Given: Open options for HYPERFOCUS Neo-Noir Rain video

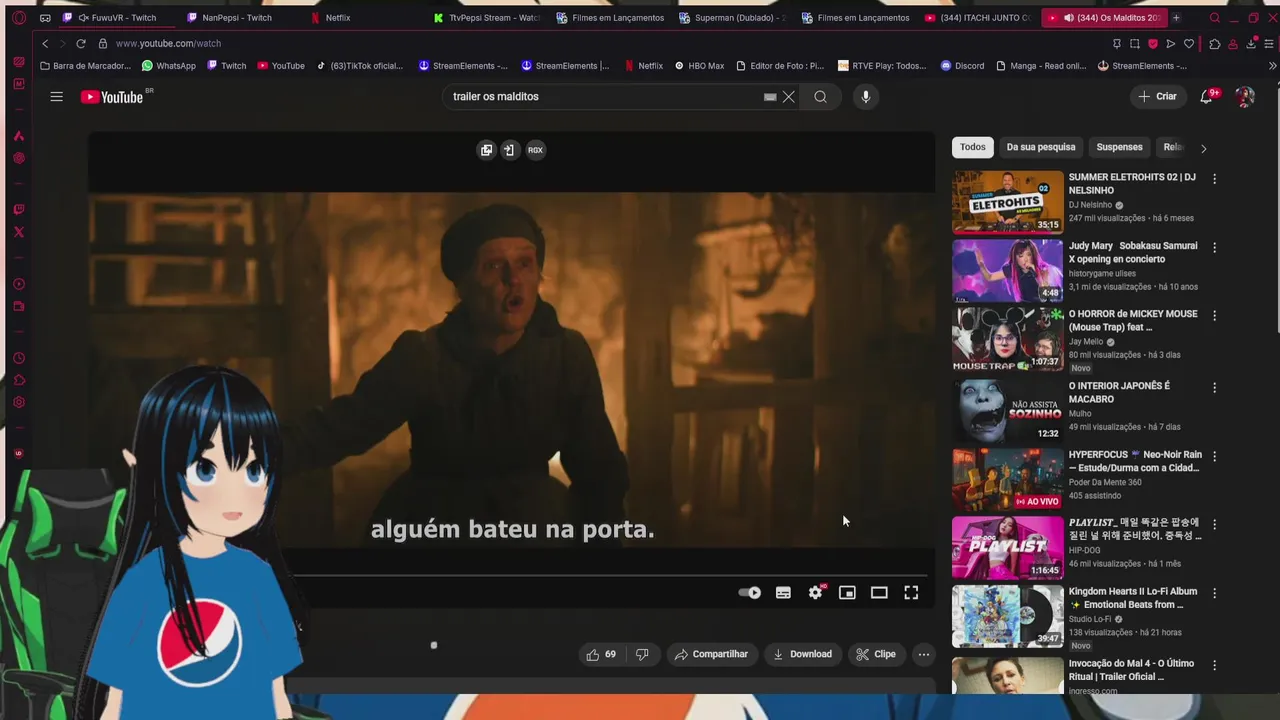Looking at the screenshot, I should (1214, 456).
